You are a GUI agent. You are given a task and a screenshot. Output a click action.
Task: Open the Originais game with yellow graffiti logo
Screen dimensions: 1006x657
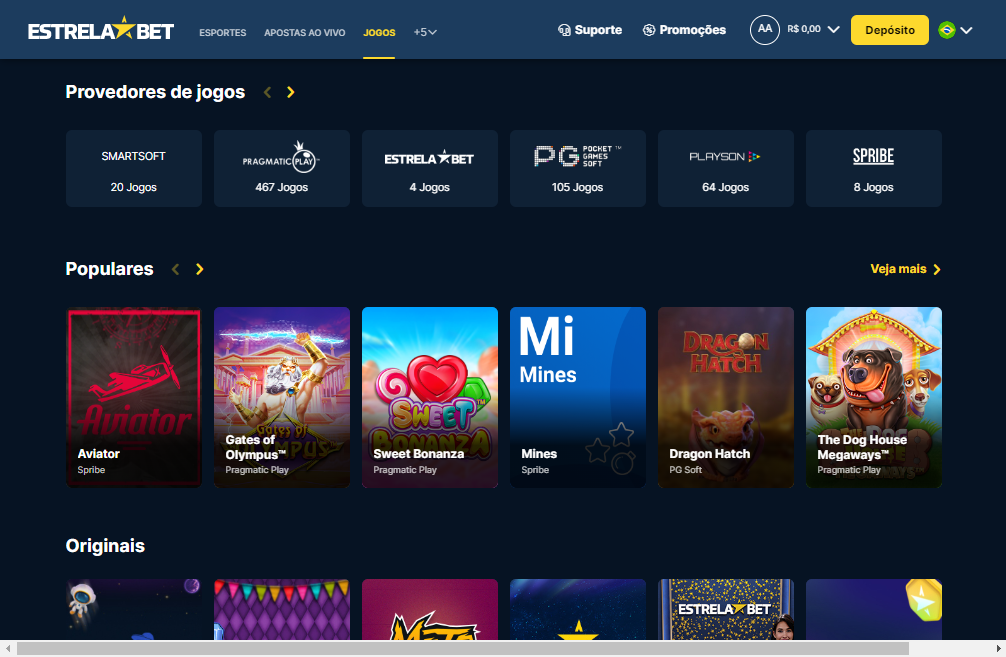[430, 610]
